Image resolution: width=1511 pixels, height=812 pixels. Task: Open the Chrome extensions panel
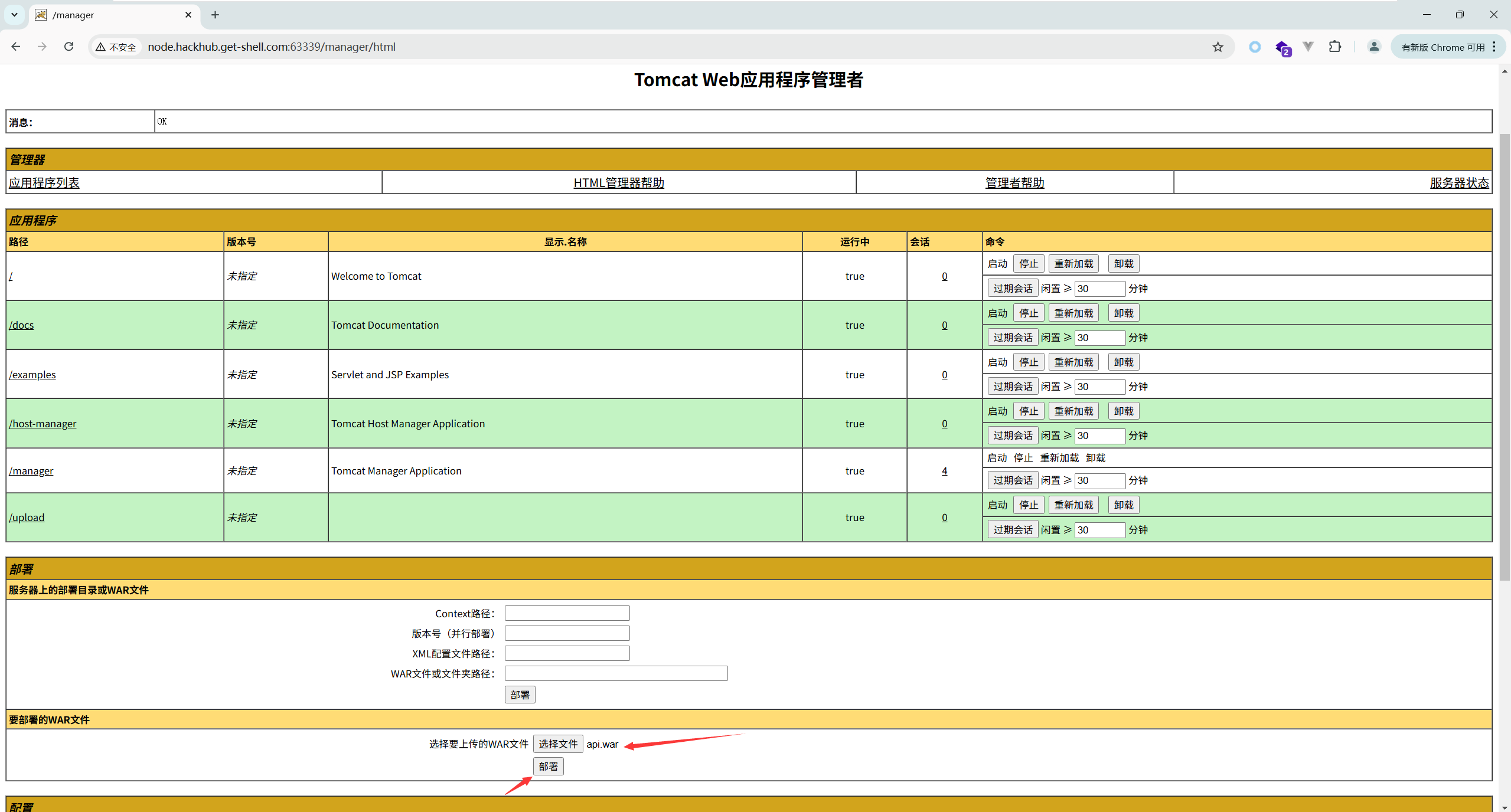click(x=1335, y=47)
